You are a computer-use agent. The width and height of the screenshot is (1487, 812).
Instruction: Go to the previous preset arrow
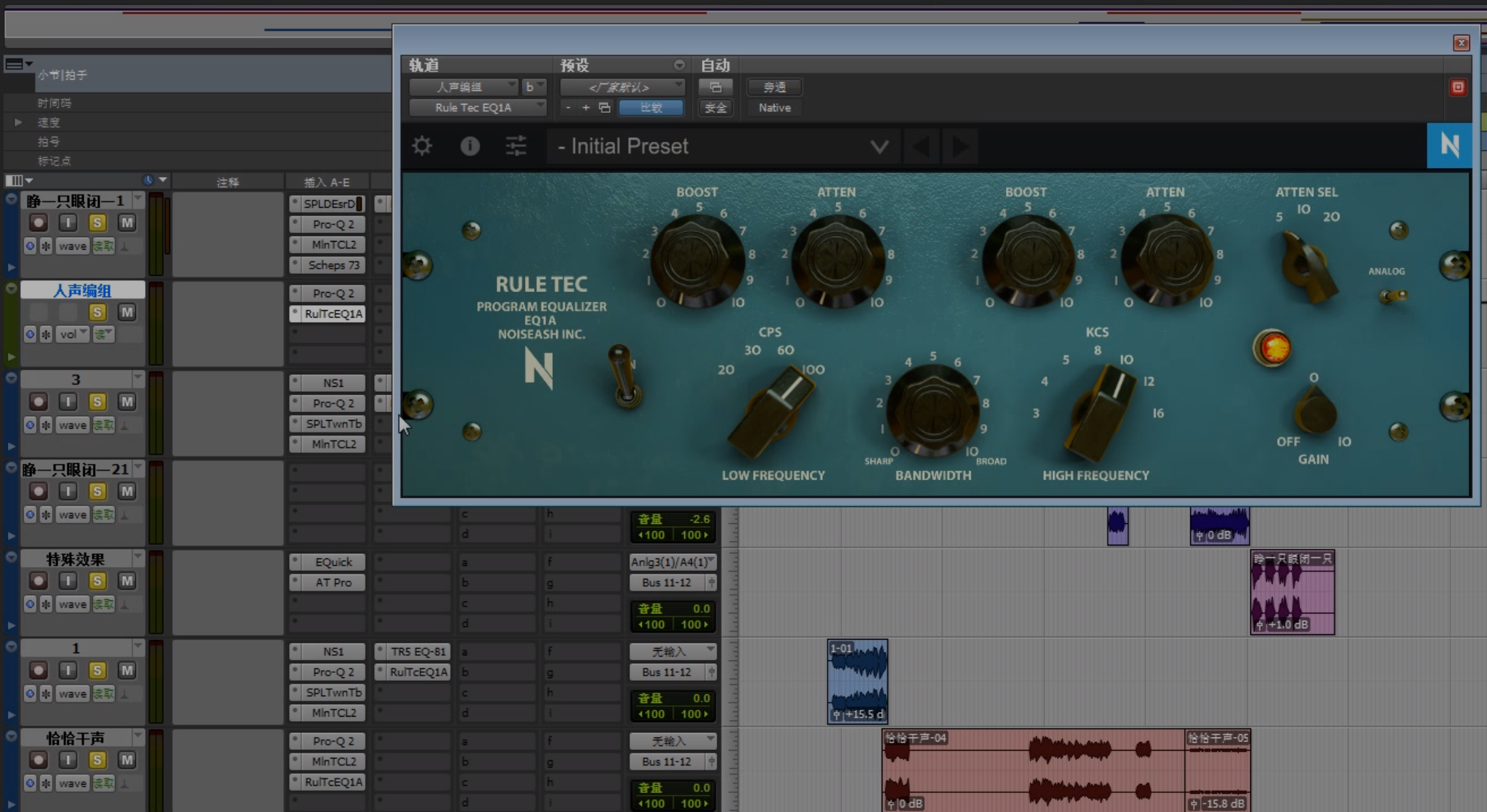click(922, 146)
